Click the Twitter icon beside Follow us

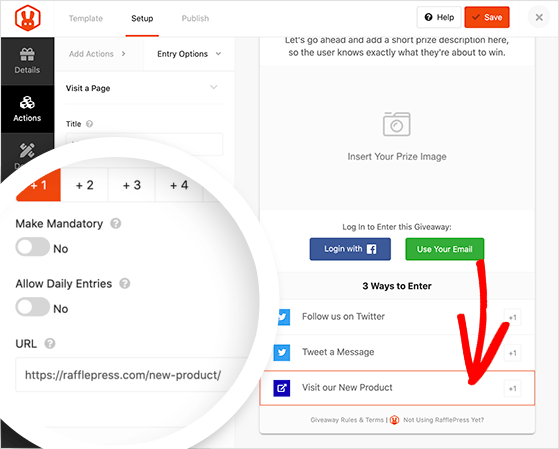point(283,317)
